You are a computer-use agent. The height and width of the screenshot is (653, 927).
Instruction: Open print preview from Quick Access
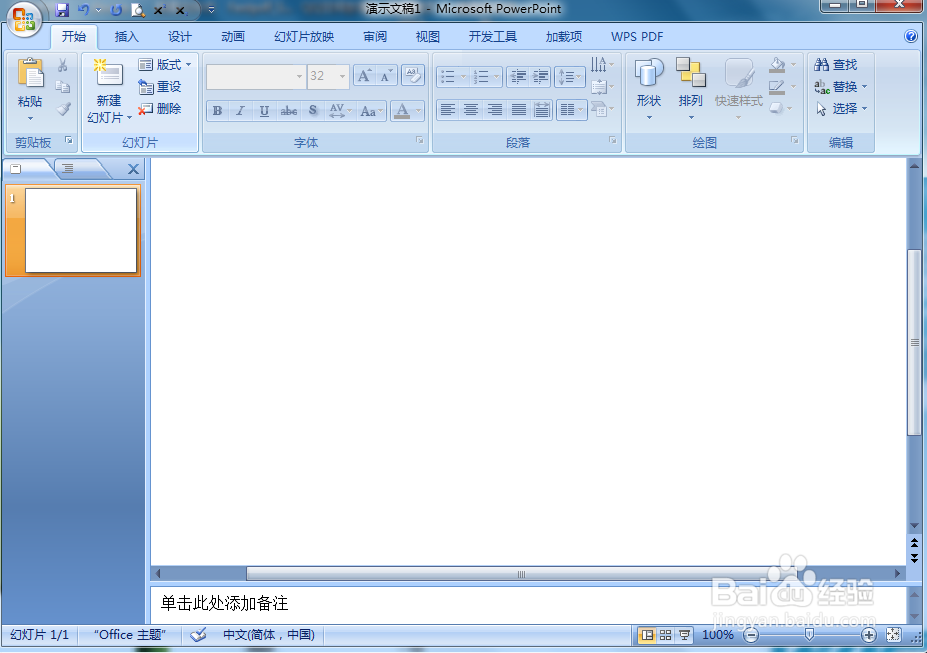coord(138,10)
